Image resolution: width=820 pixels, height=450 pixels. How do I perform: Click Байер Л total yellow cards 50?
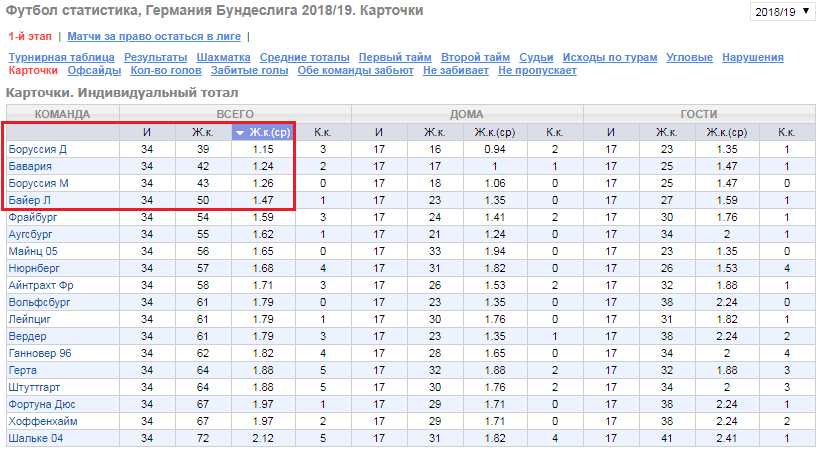[202, 200]
